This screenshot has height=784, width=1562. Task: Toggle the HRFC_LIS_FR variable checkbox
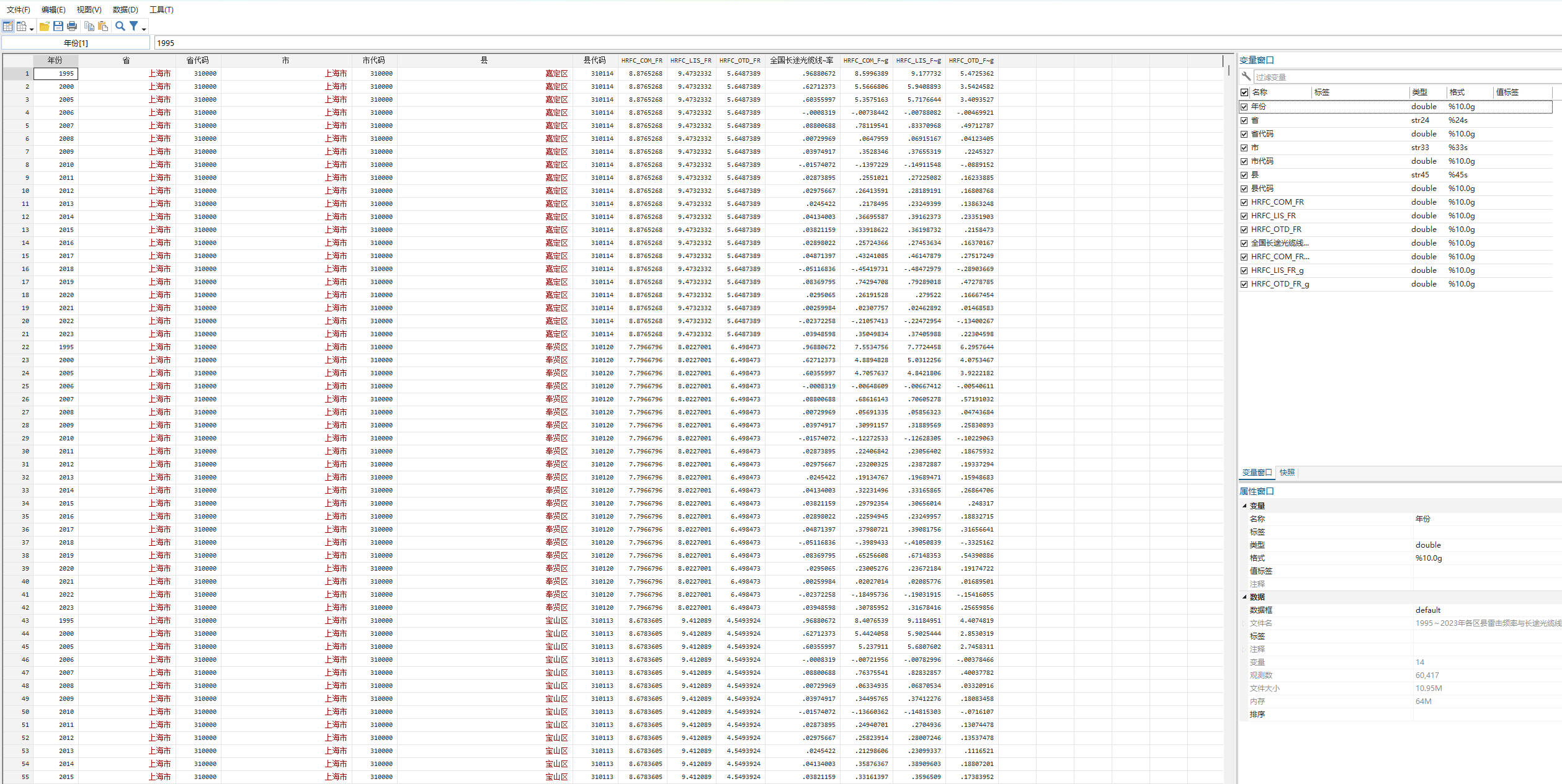coord(1244,216)
